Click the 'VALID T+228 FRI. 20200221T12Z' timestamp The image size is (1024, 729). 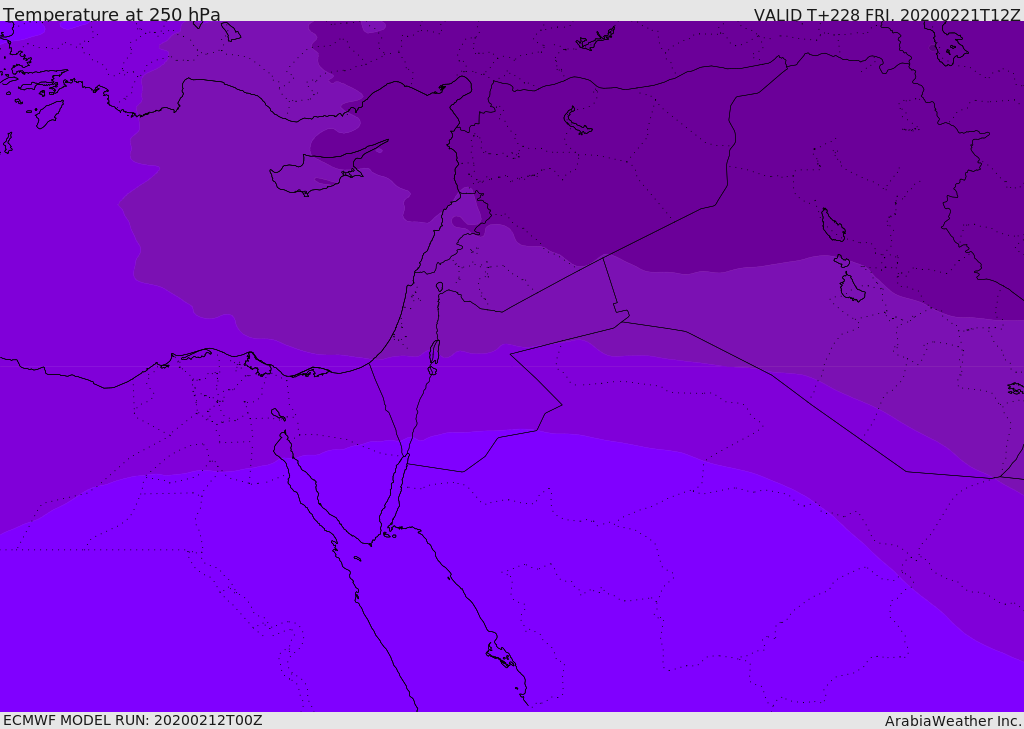click(x=887, y=15)
